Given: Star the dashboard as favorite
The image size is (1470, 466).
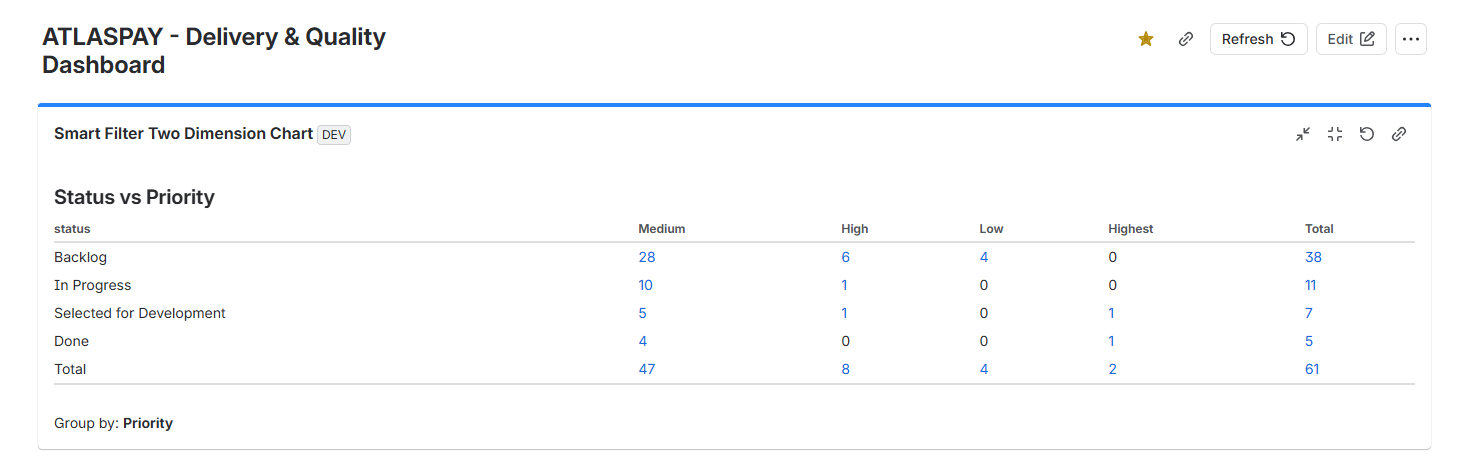Looking at the screenshot, I should coord(1146,39).
